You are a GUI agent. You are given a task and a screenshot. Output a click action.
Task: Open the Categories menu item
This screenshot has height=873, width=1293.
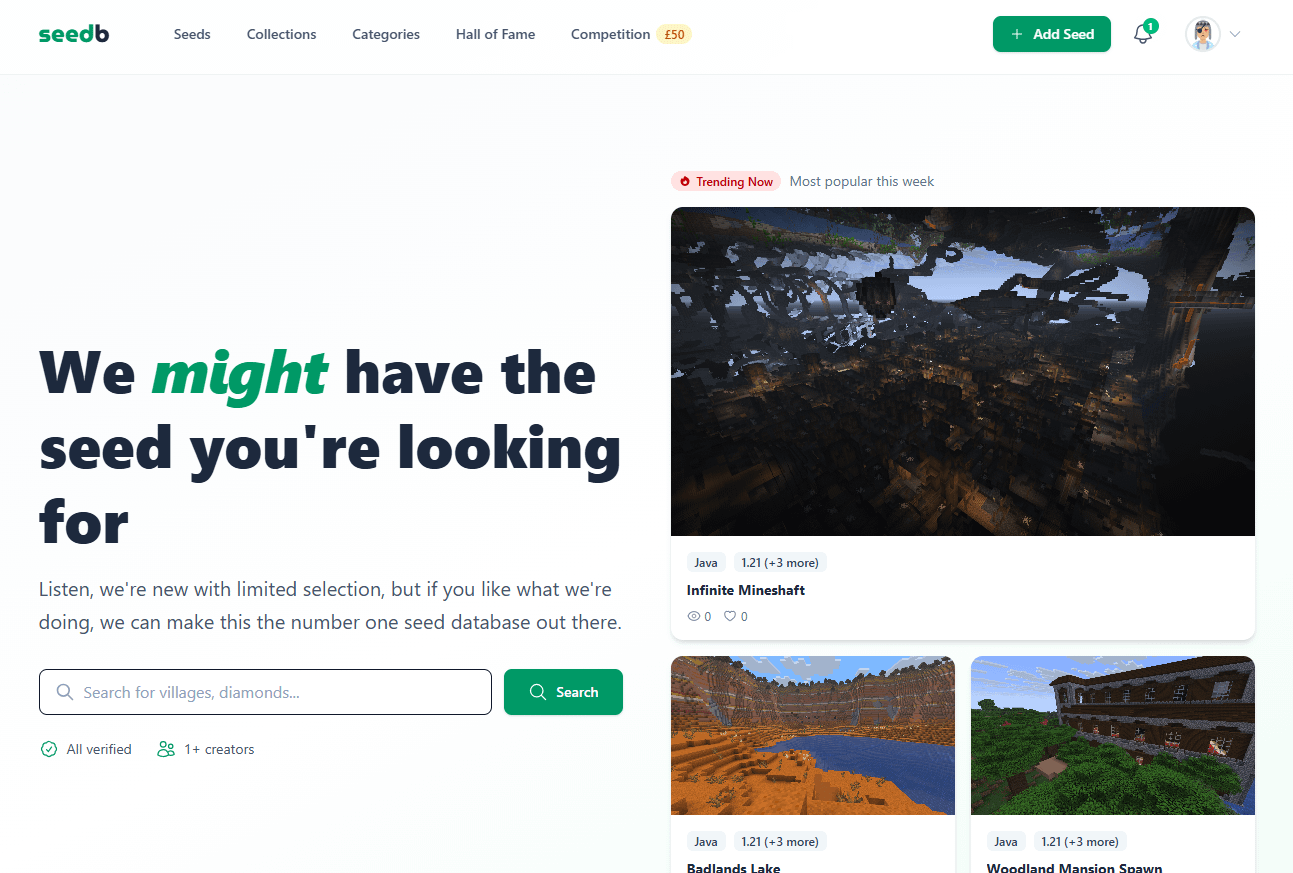click(386, 34)
